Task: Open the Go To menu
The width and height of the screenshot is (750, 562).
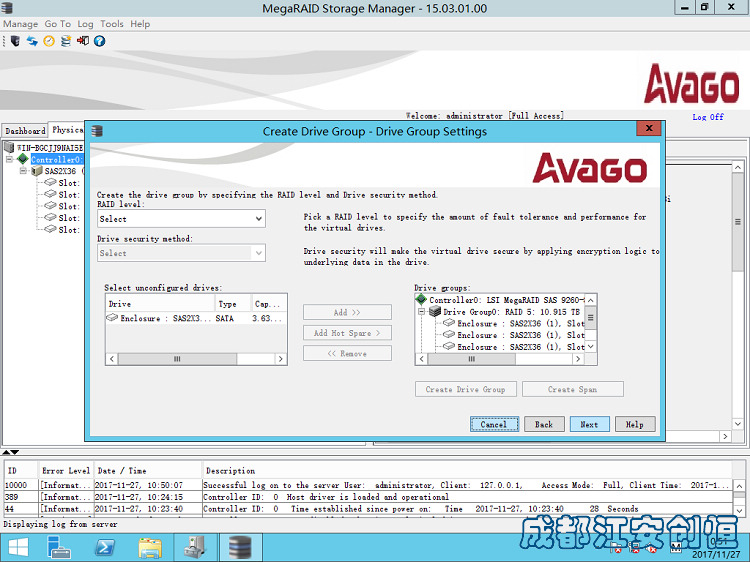Action: tap(57, 24)
